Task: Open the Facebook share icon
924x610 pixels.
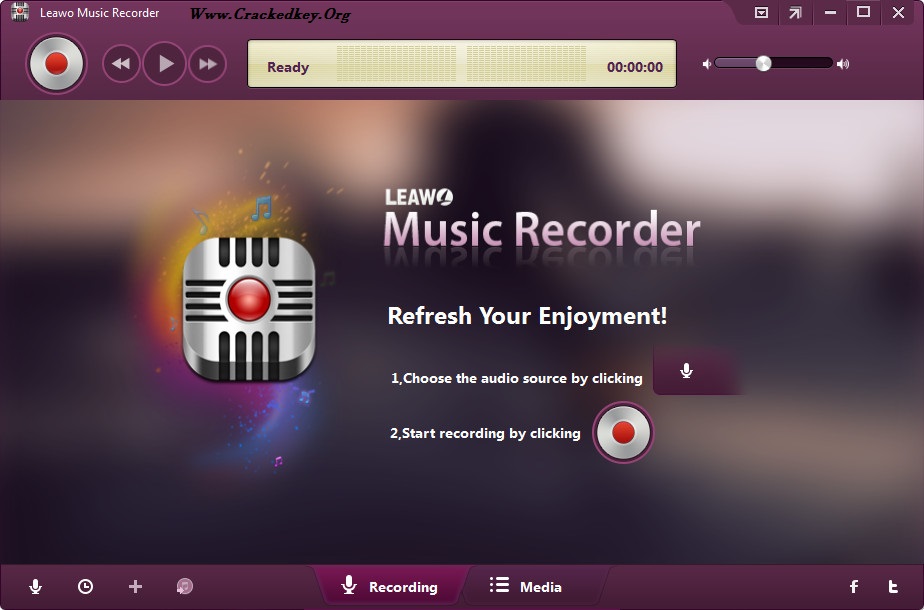Action: pos(854,586)
